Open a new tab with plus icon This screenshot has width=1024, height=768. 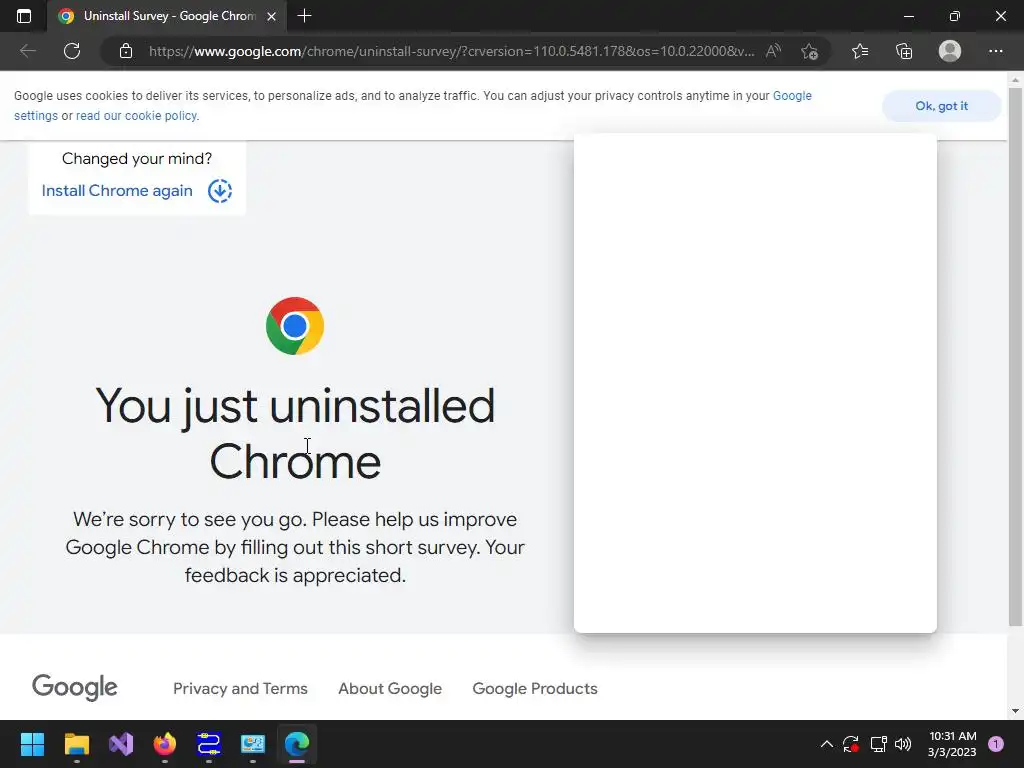click(x=304, y=16)
